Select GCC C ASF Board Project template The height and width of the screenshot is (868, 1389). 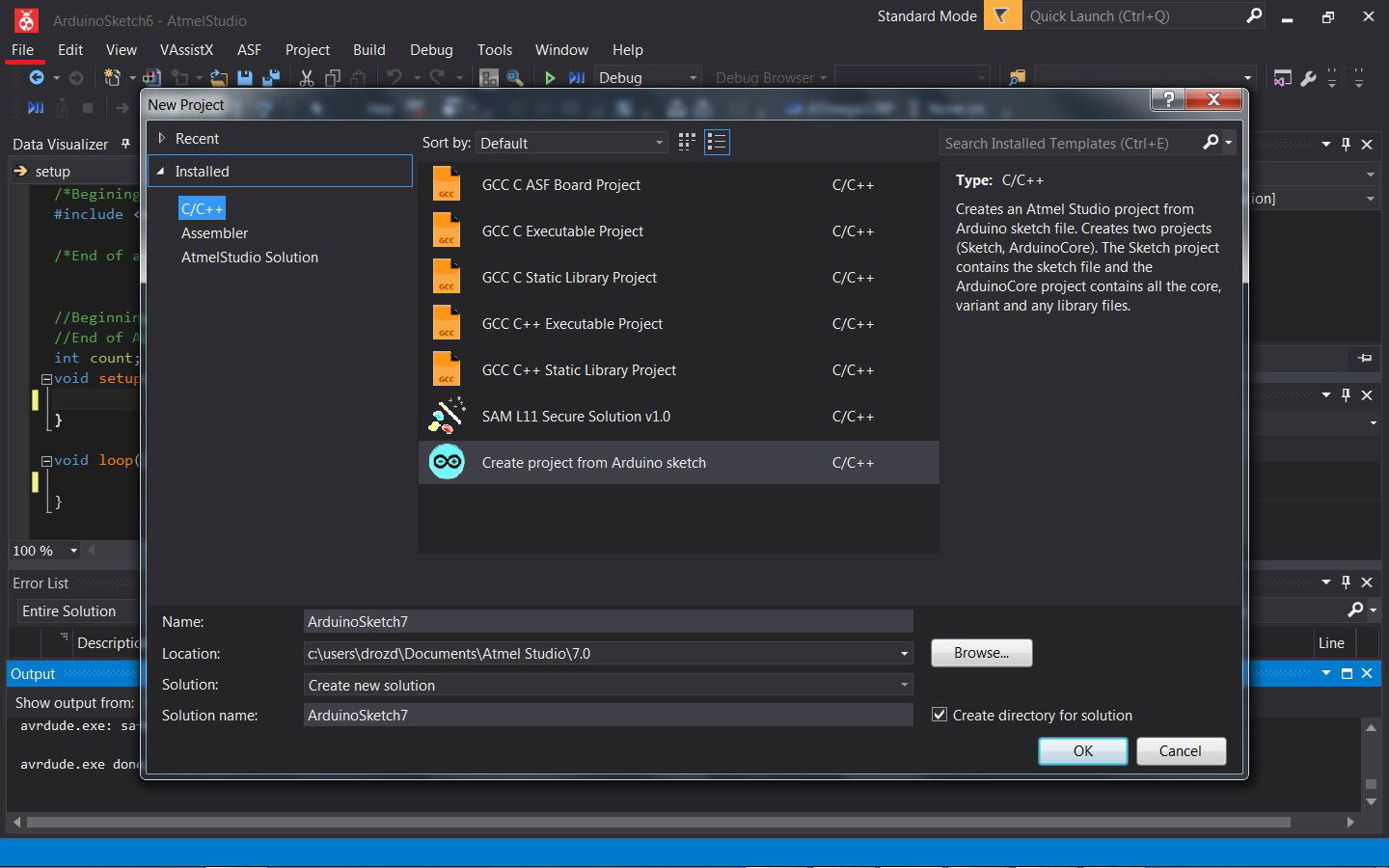pyautogui.click(x=678, y=184)
